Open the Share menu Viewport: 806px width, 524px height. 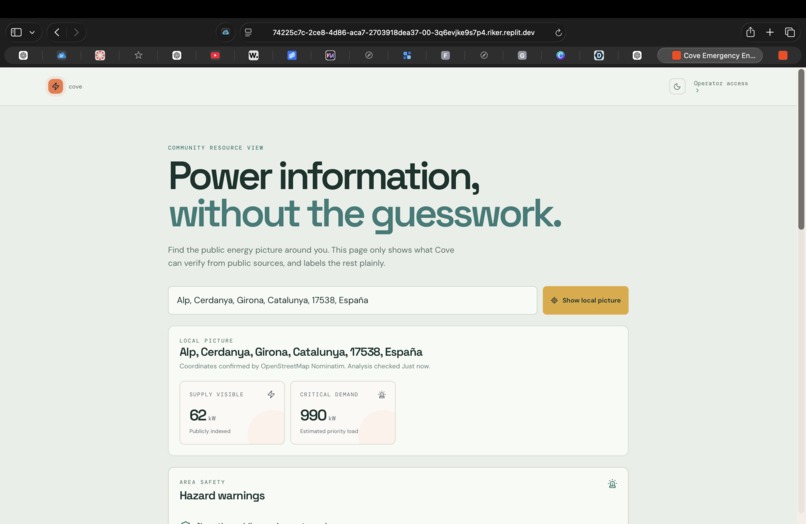pos(750,32)
